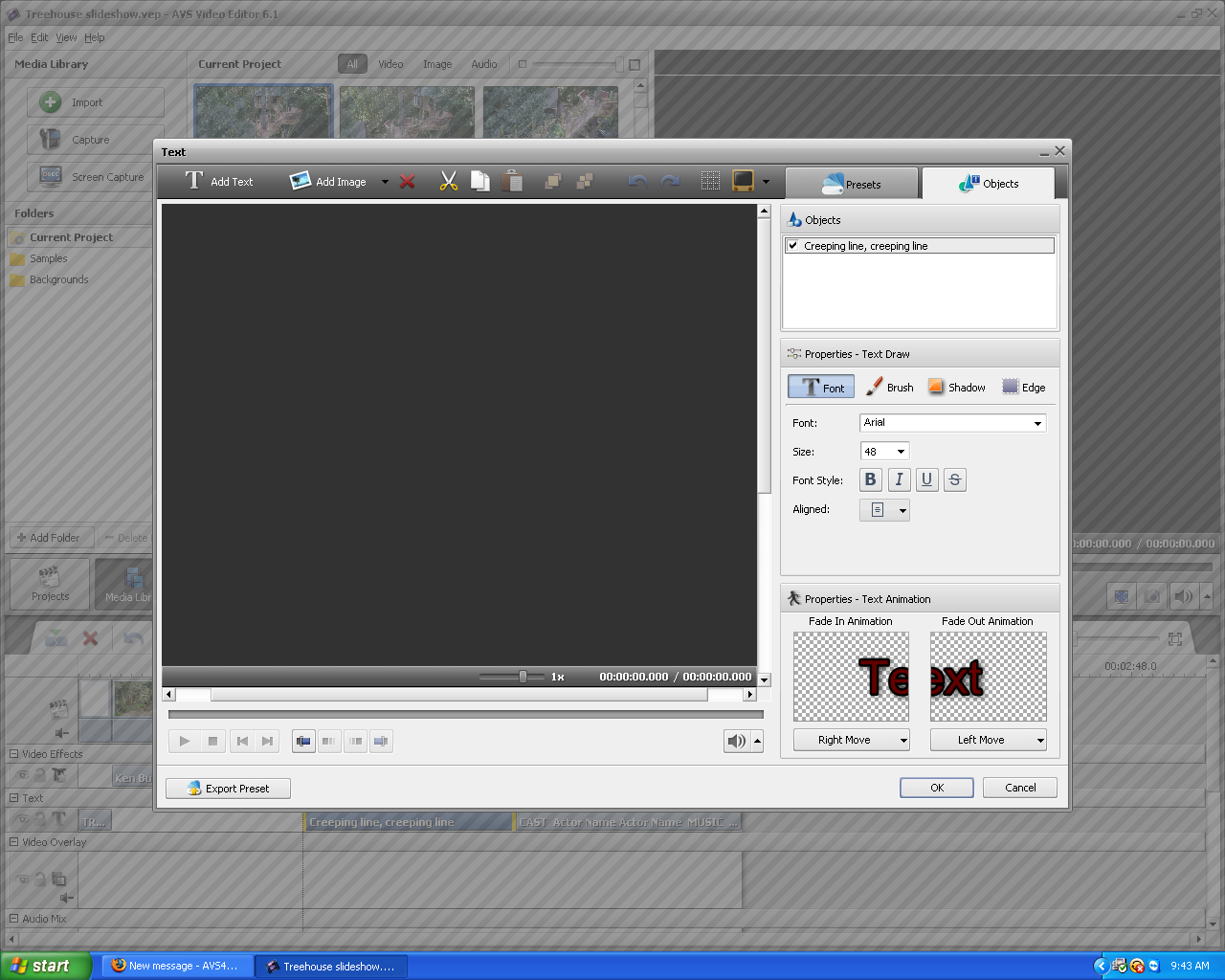Delete object with the red X icon
This screenshot has width=1225, height=980.
pyautogui.click(x=408, y=181)
